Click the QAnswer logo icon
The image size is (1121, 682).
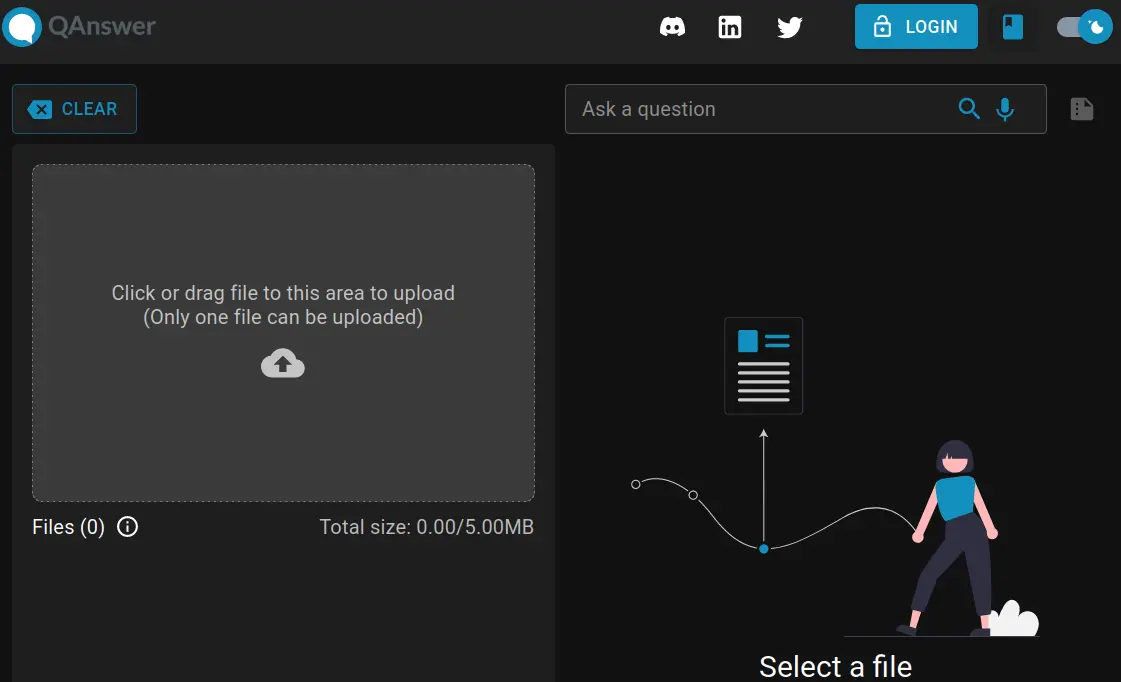tap(22, 26)
